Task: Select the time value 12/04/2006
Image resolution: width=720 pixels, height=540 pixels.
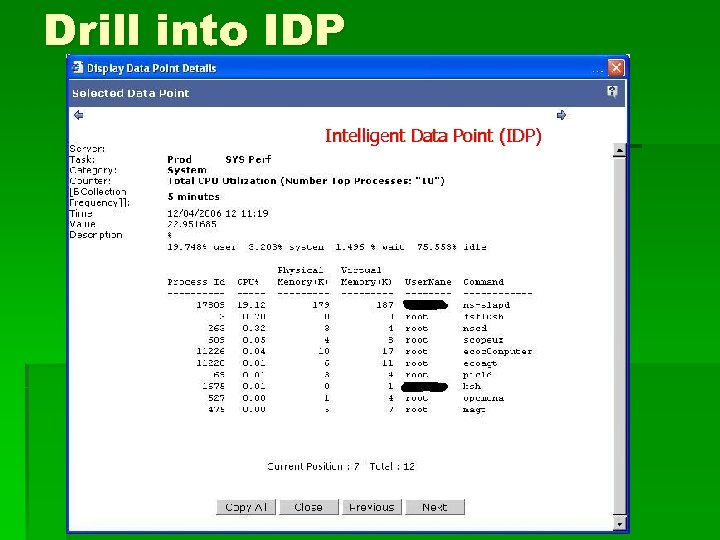Action: coord(218,214)
